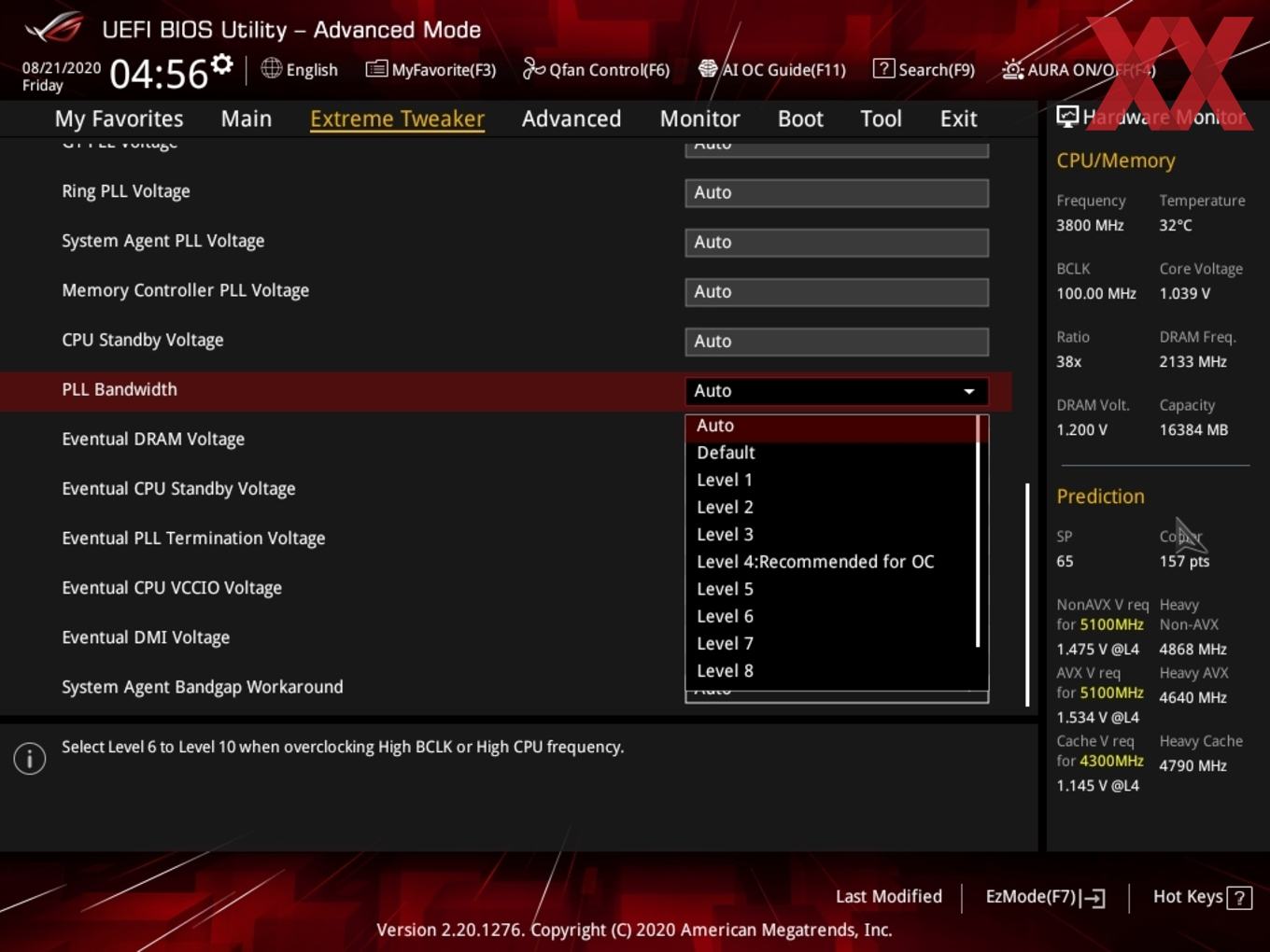Open the clock settings gear icon
The height and width of the screenshot is (952, 1270).
tap(221, 64)
